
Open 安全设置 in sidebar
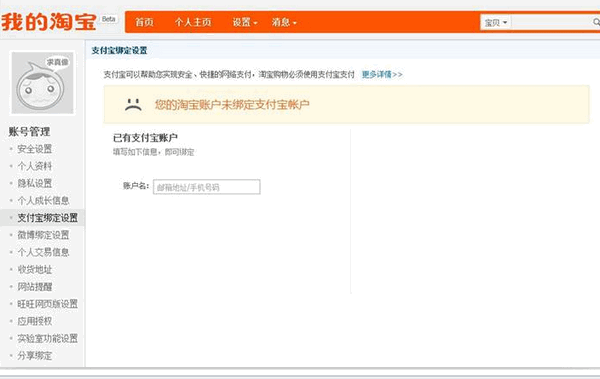pyautogui.click(x=34, y=149)
